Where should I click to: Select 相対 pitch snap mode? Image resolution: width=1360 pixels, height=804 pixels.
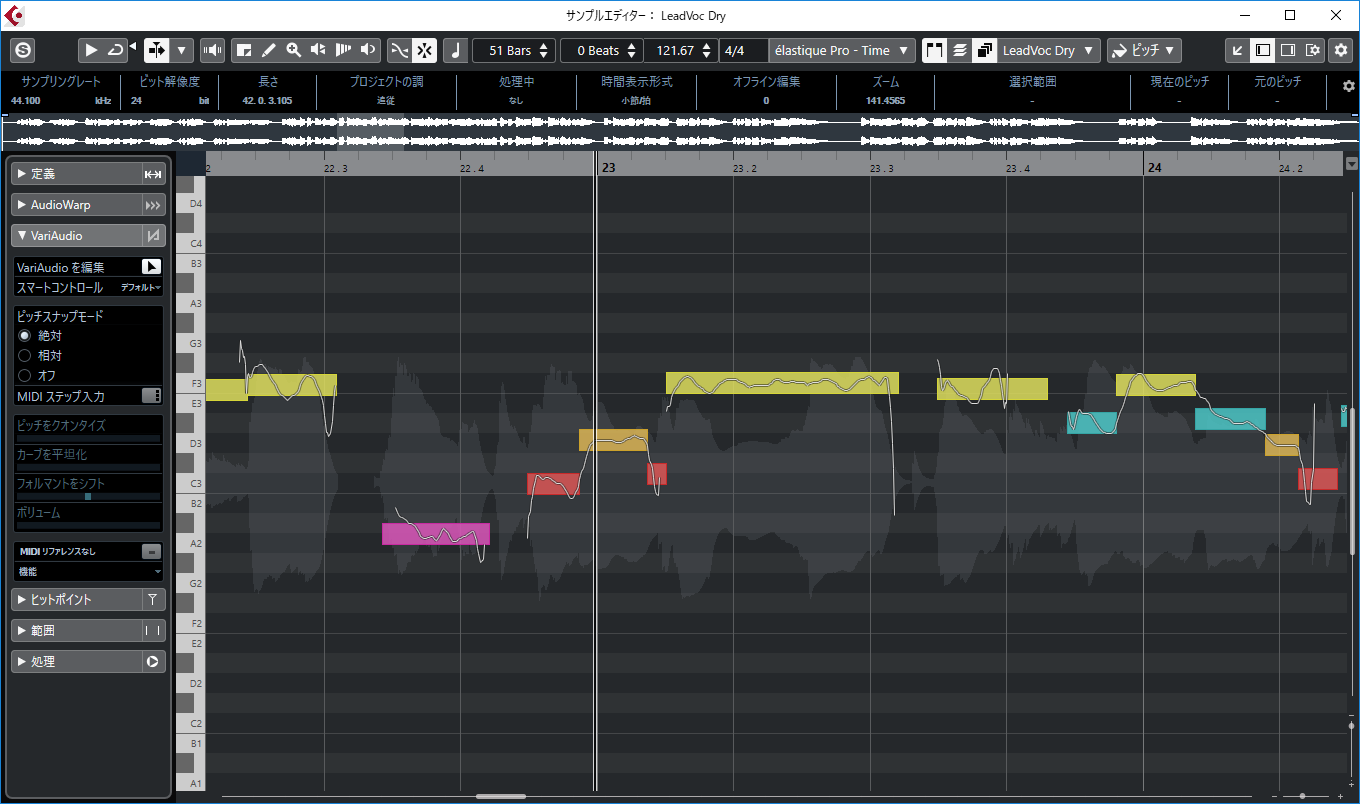[x=26, y=355]
